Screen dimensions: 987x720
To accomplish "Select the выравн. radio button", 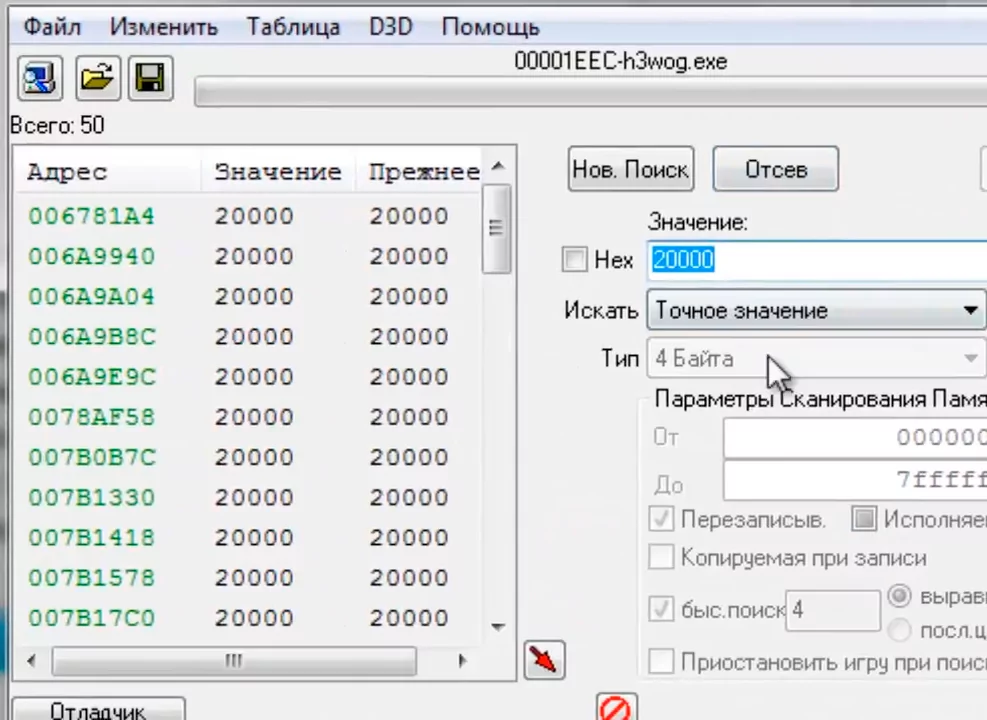I will tap(900, 595).
